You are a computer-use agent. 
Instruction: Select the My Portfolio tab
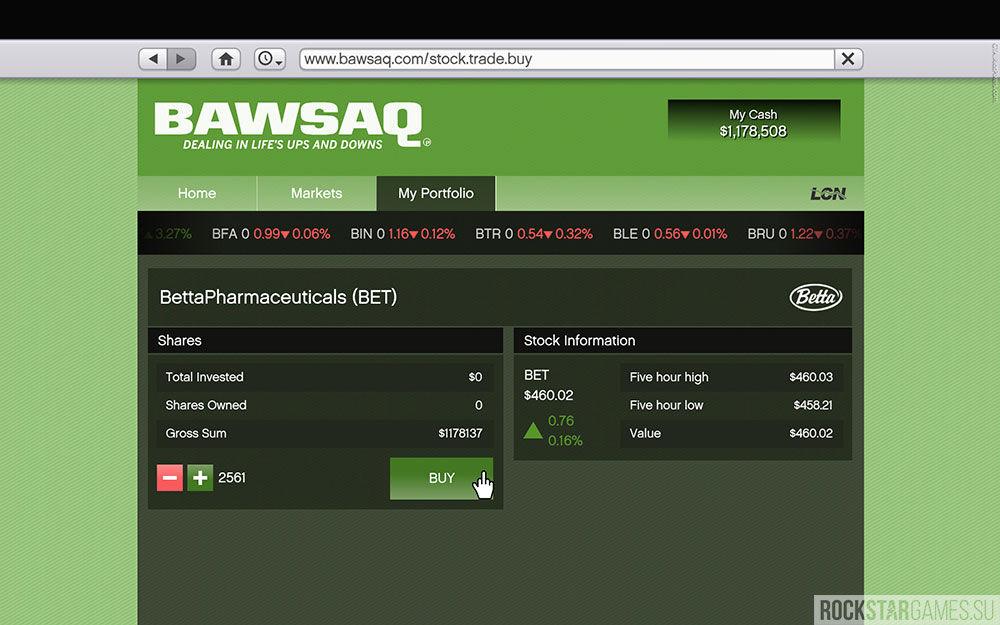(436, 193)
